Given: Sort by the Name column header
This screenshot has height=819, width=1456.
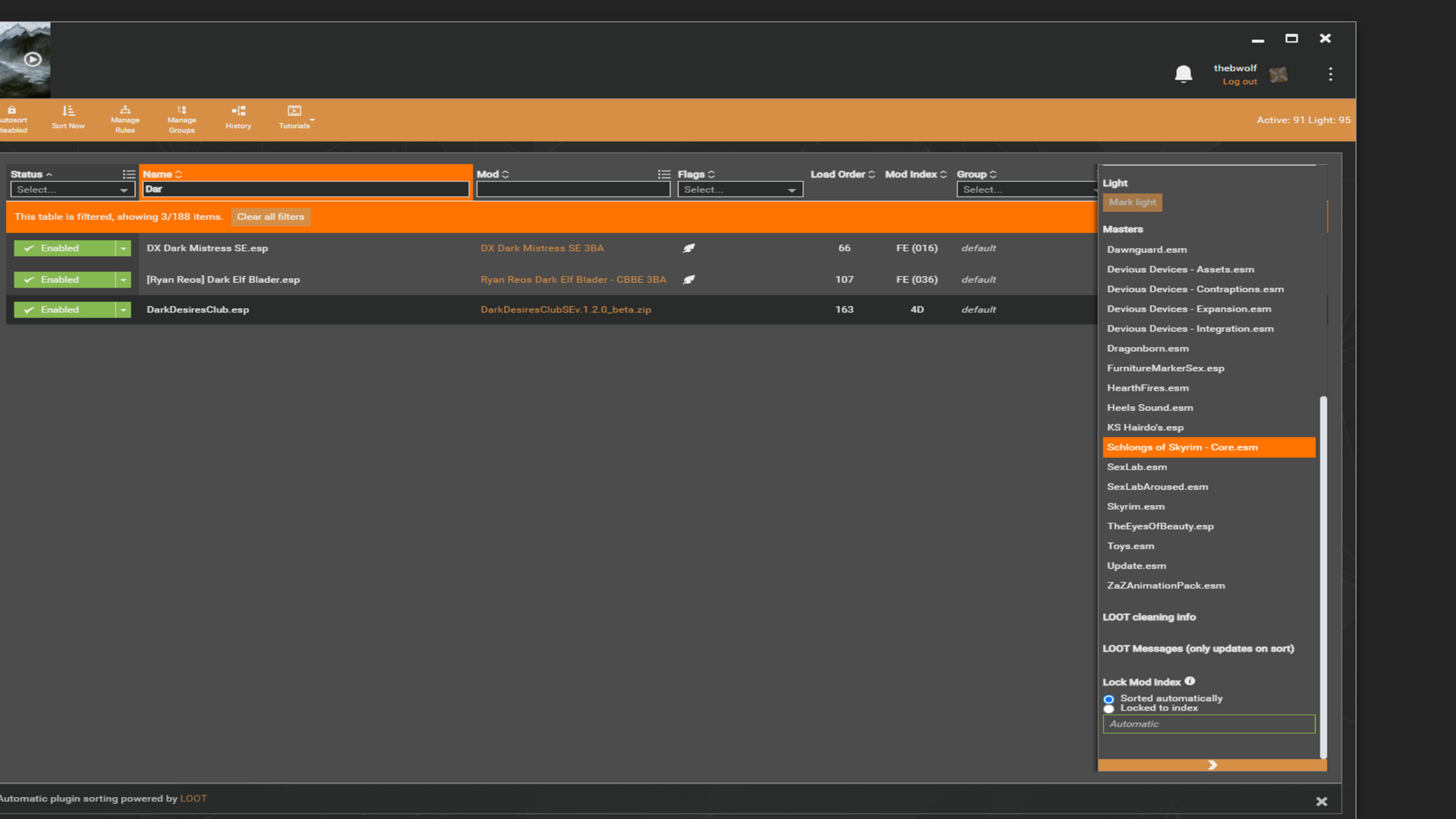Looking at the screenshot, I should (x=162, y=174).
